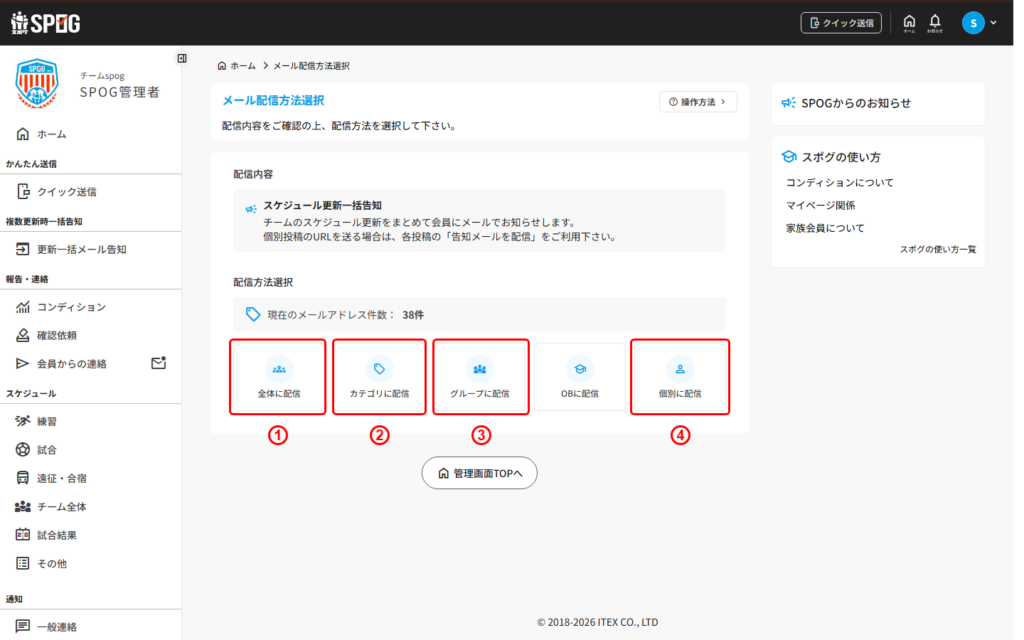Choose OBに配信 delivery option
The height and width of the screenshot is (640, 1024).
click(x=580, y=377)
